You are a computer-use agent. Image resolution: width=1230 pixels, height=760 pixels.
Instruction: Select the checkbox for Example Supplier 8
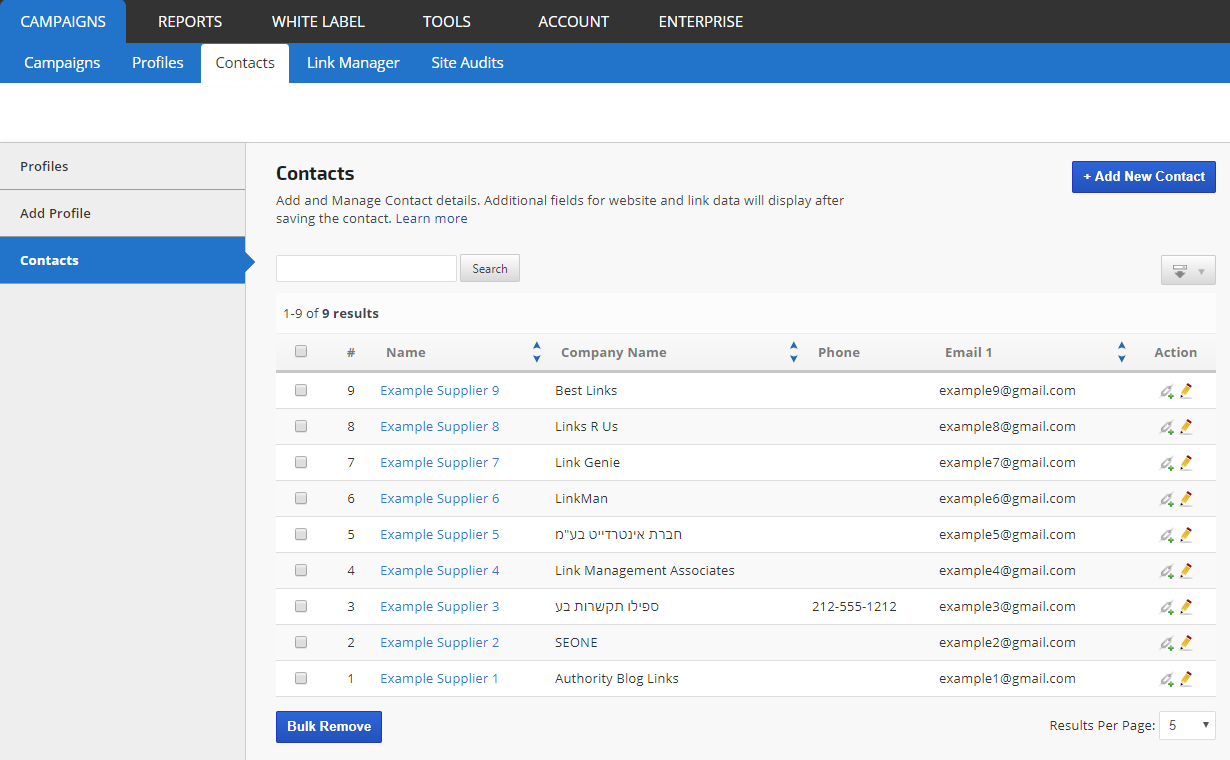(x=301, y=427)
